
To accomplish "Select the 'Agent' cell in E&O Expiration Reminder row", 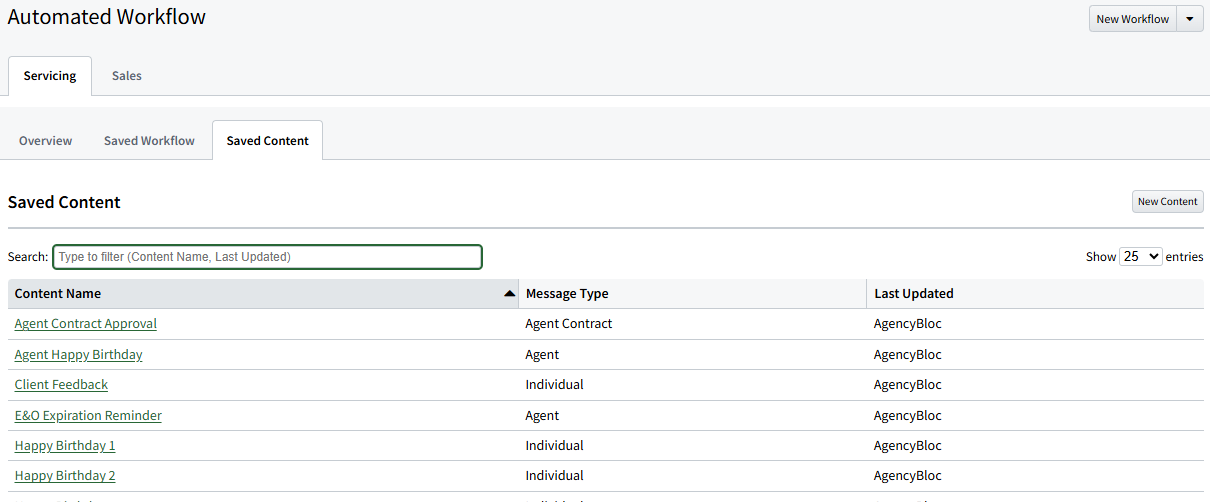I will tap(542, 416).
